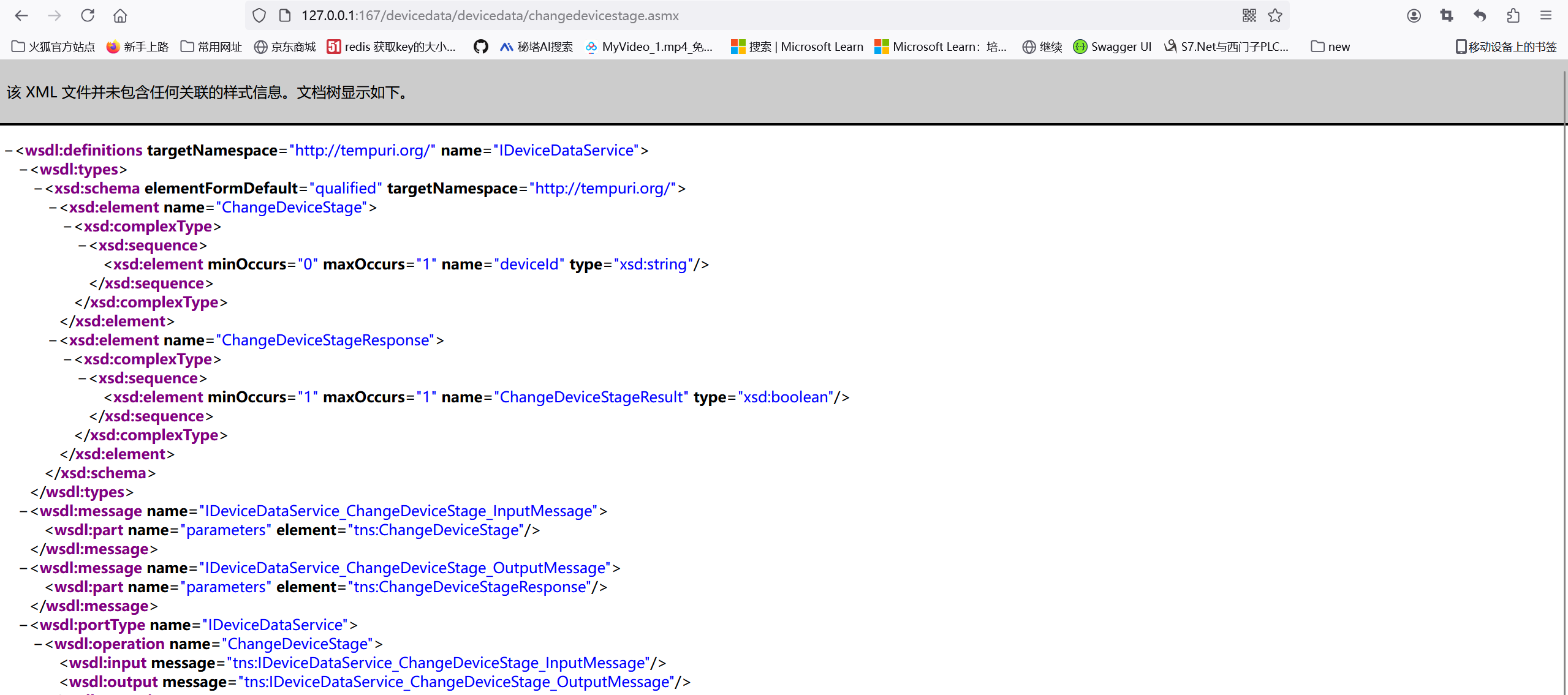Click the ChangeDeviceStageResult element line
Viewport: 1568px width, 695px height.
click(477, 397)
